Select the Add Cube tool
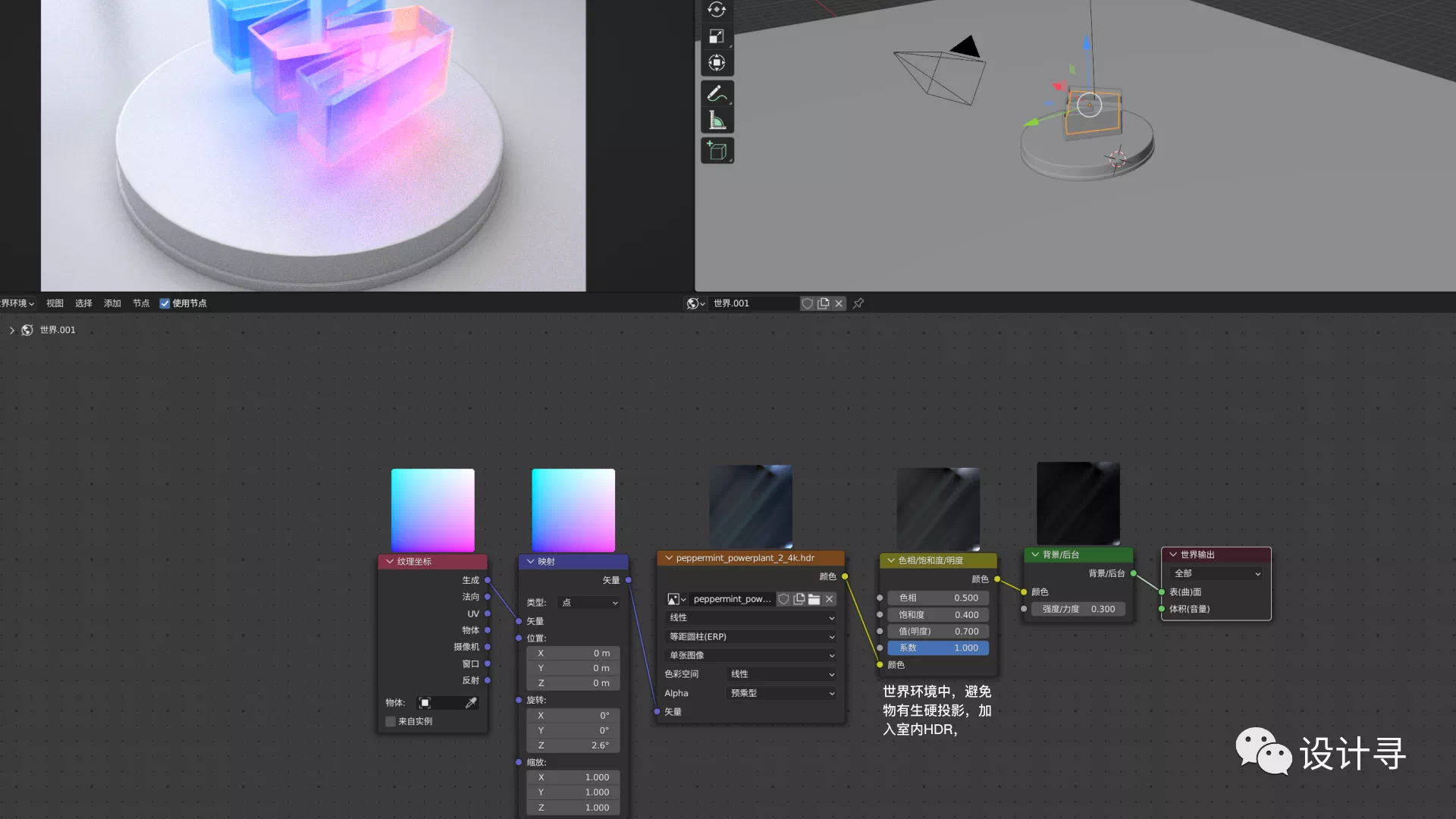 717,151
